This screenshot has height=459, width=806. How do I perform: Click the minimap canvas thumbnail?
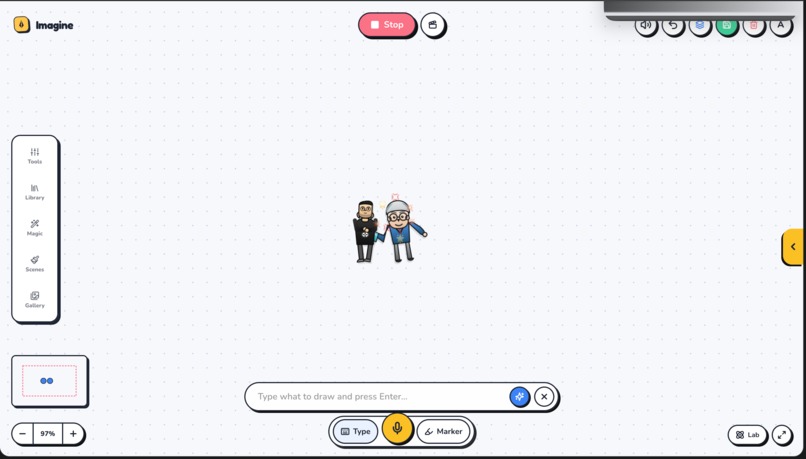tap(49, 381)
